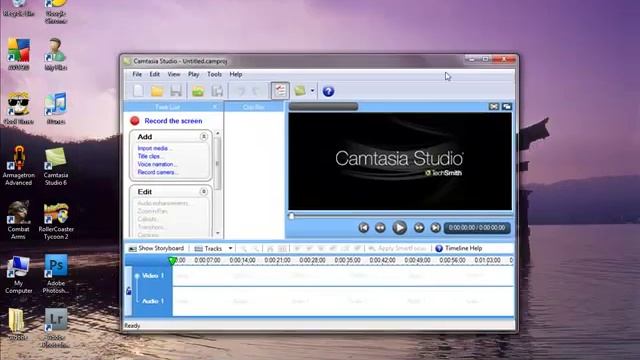Image resolution: width=640 pixels, height=360 pixels.
Task: Click the New Project toolbar icon
Action: (138, 91)
